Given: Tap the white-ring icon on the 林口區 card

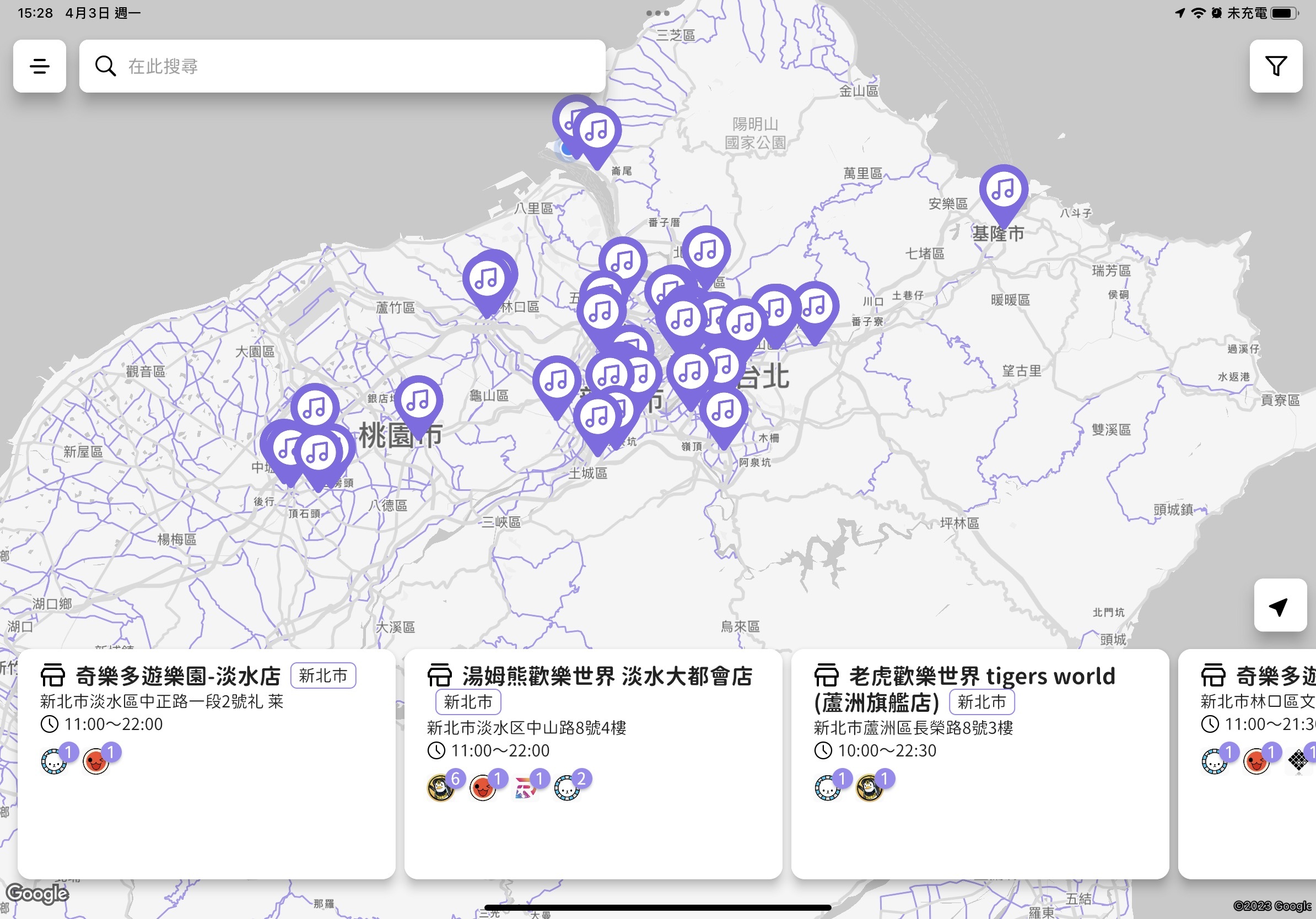Looking at the screenshot, I should 1215,761.
